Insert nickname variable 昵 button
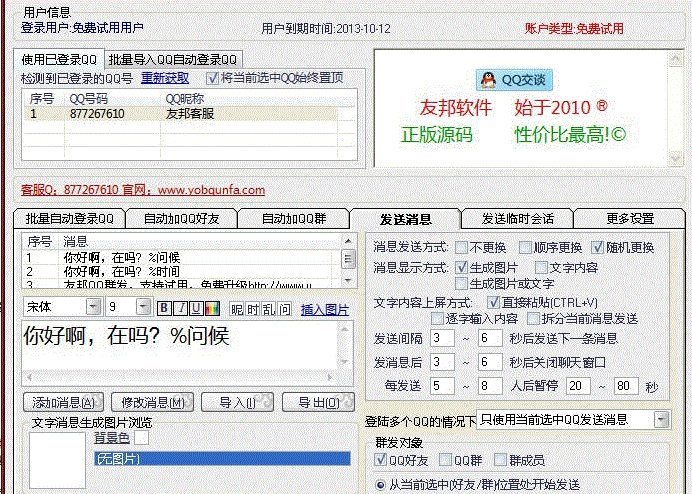692x494 pixels. point(237,309)
